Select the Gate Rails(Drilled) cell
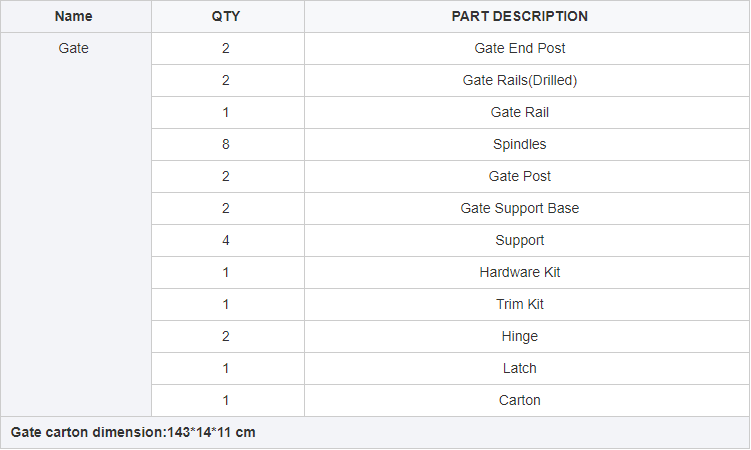This screenshot has height=450, width=751. 520,80
